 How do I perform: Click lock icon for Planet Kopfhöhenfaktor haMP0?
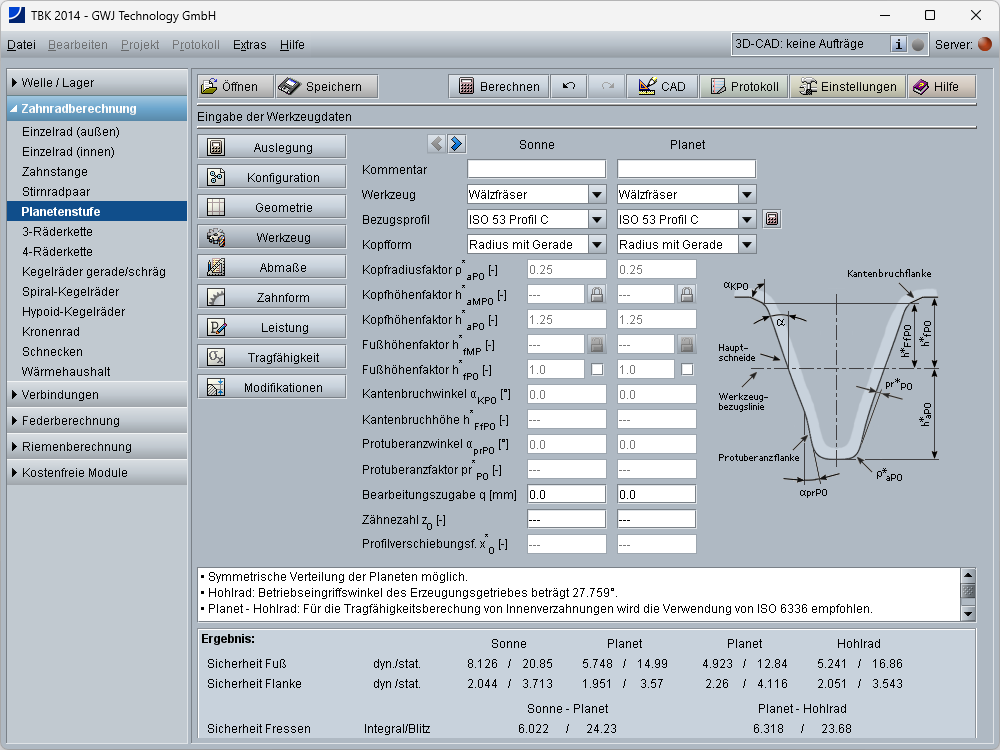coord(687,294)
